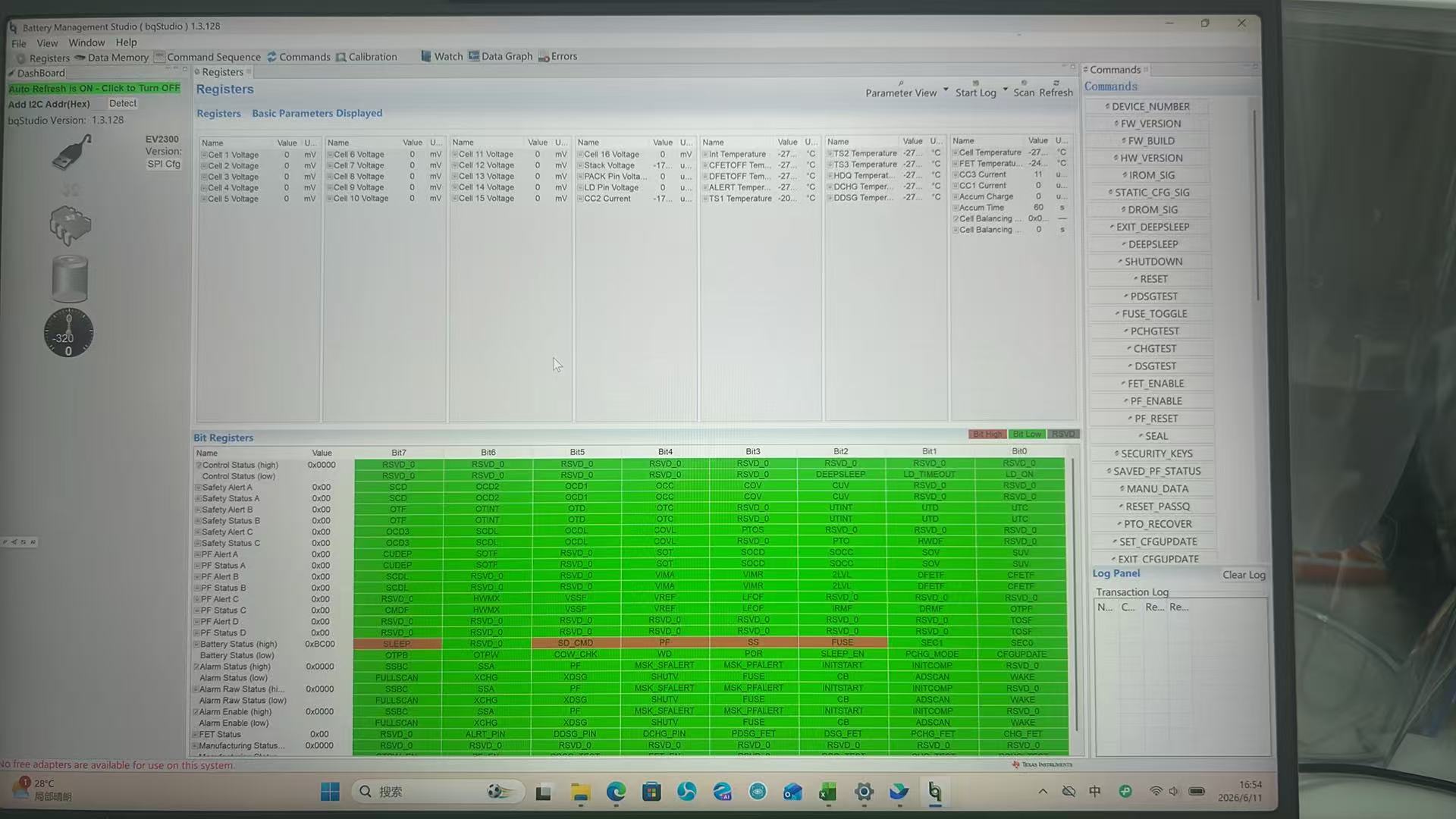The height and width of the screenshot is (819, 1456).
Task: Open the bqStudio taskbar icon
Action: 935,792
